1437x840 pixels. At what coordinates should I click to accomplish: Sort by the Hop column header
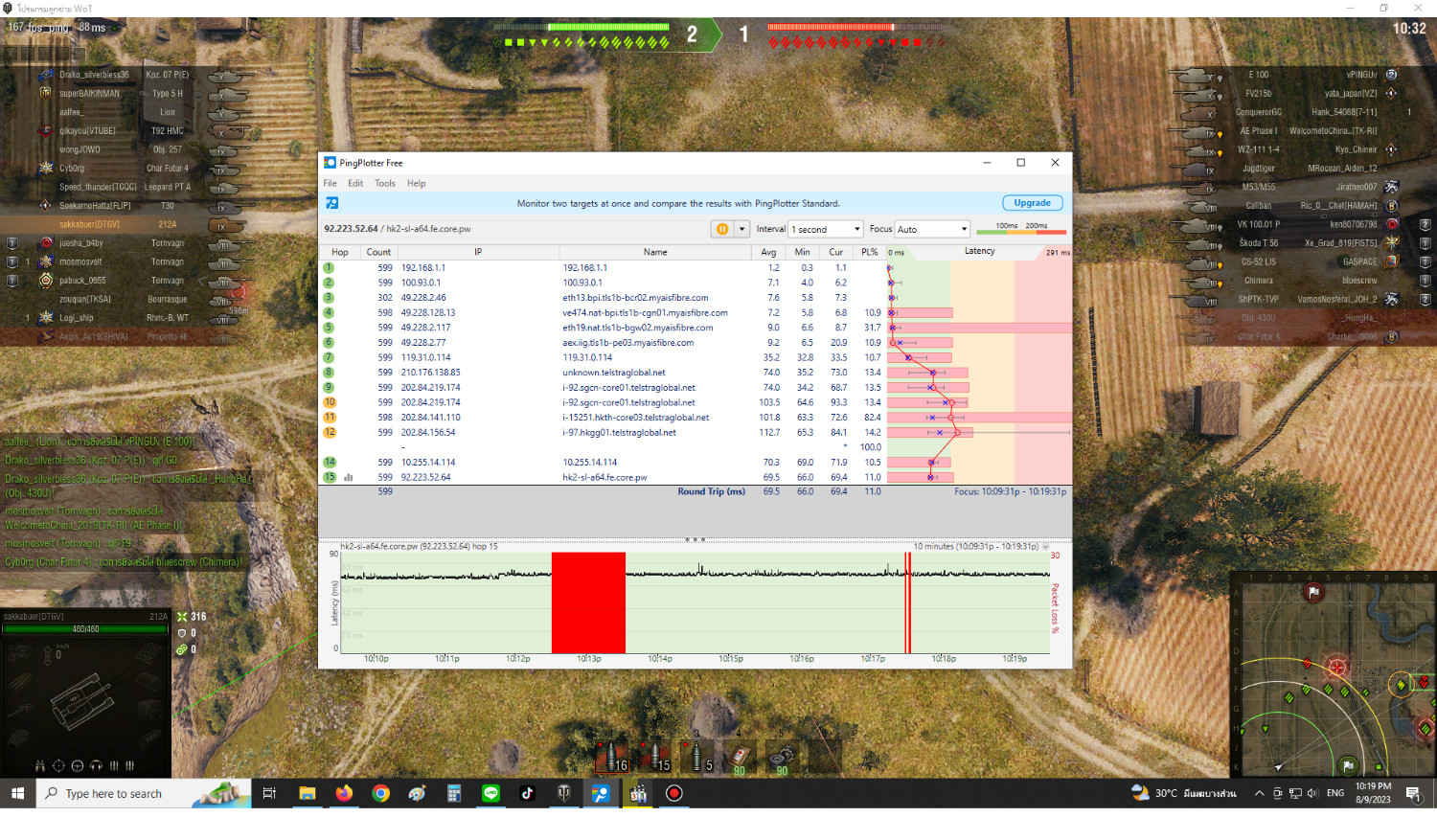pyautogui.click(x=339, y=252)
